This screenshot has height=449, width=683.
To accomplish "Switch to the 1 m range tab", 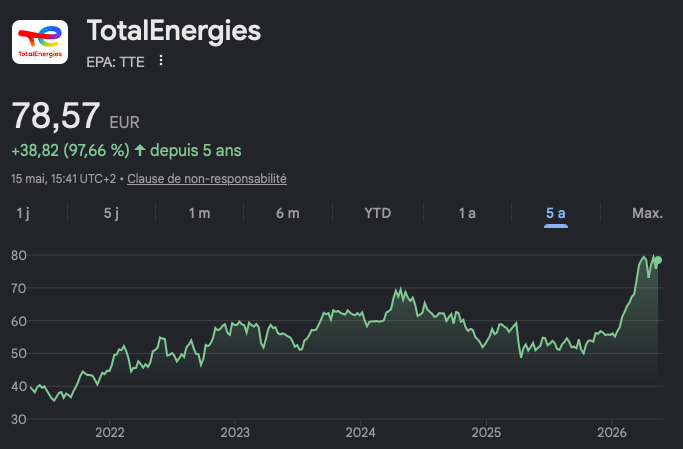I will pyautogui.click(x=199, y=213).
